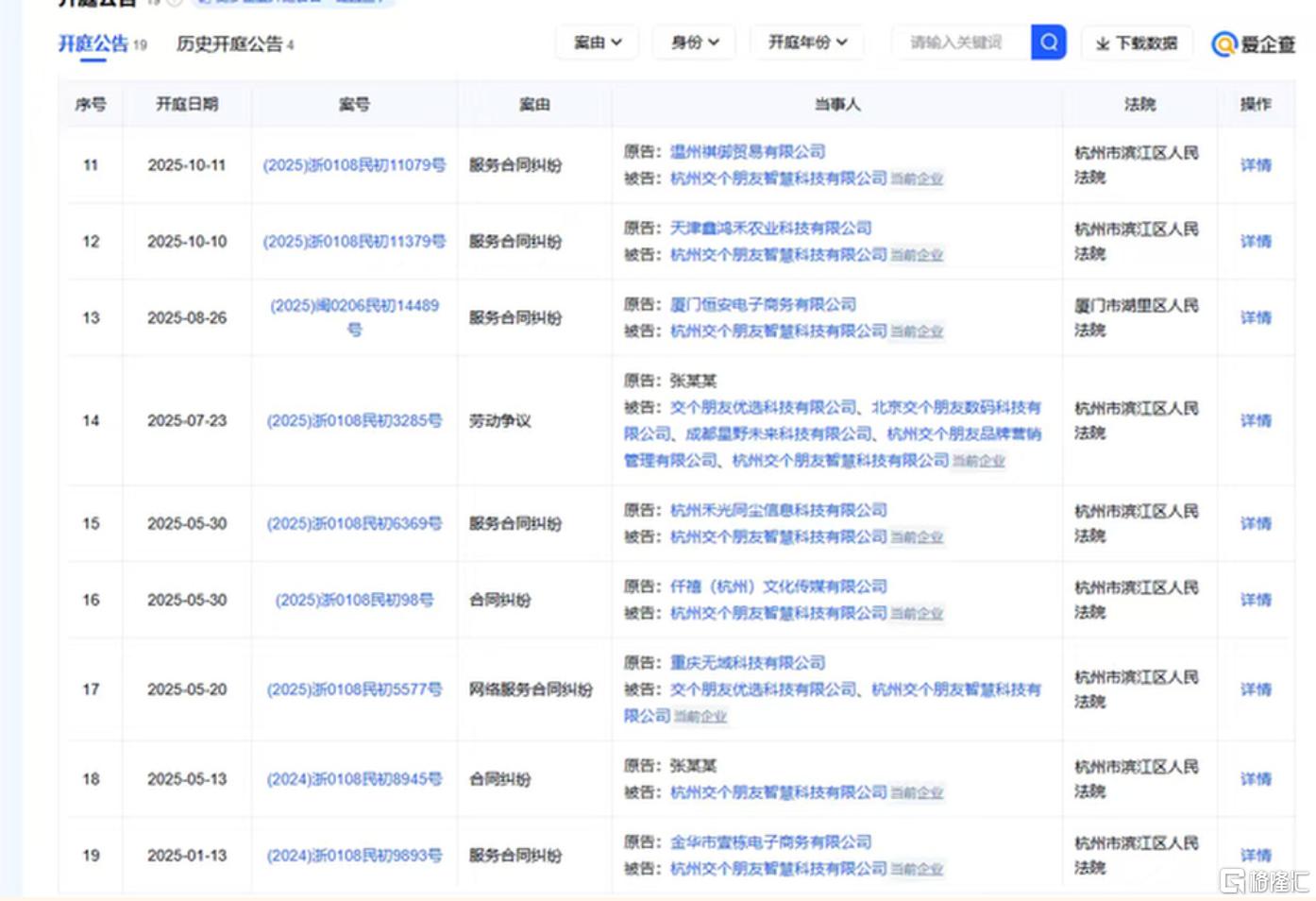The image size is (1316, 901).
Task: View 详情 for row 12
Action: click(1256, 242)
